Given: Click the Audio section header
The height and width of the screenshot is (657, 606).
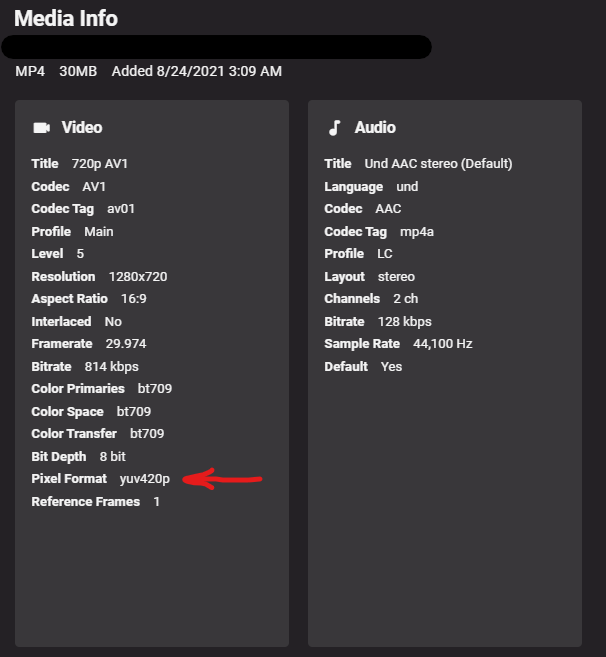Looking at the screenshot, I should click(375, 128).
